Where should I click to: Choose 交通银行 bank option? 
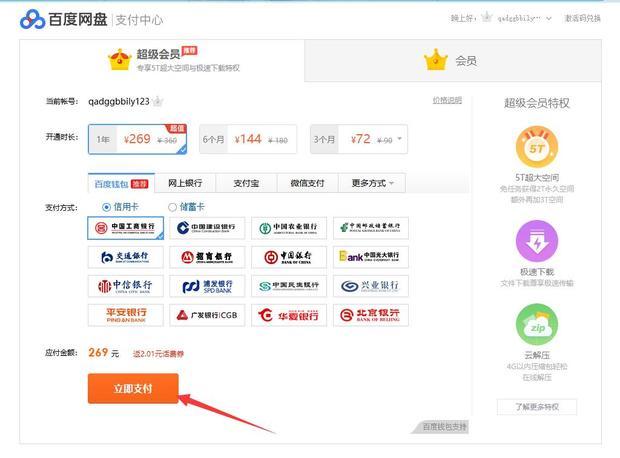126,257
